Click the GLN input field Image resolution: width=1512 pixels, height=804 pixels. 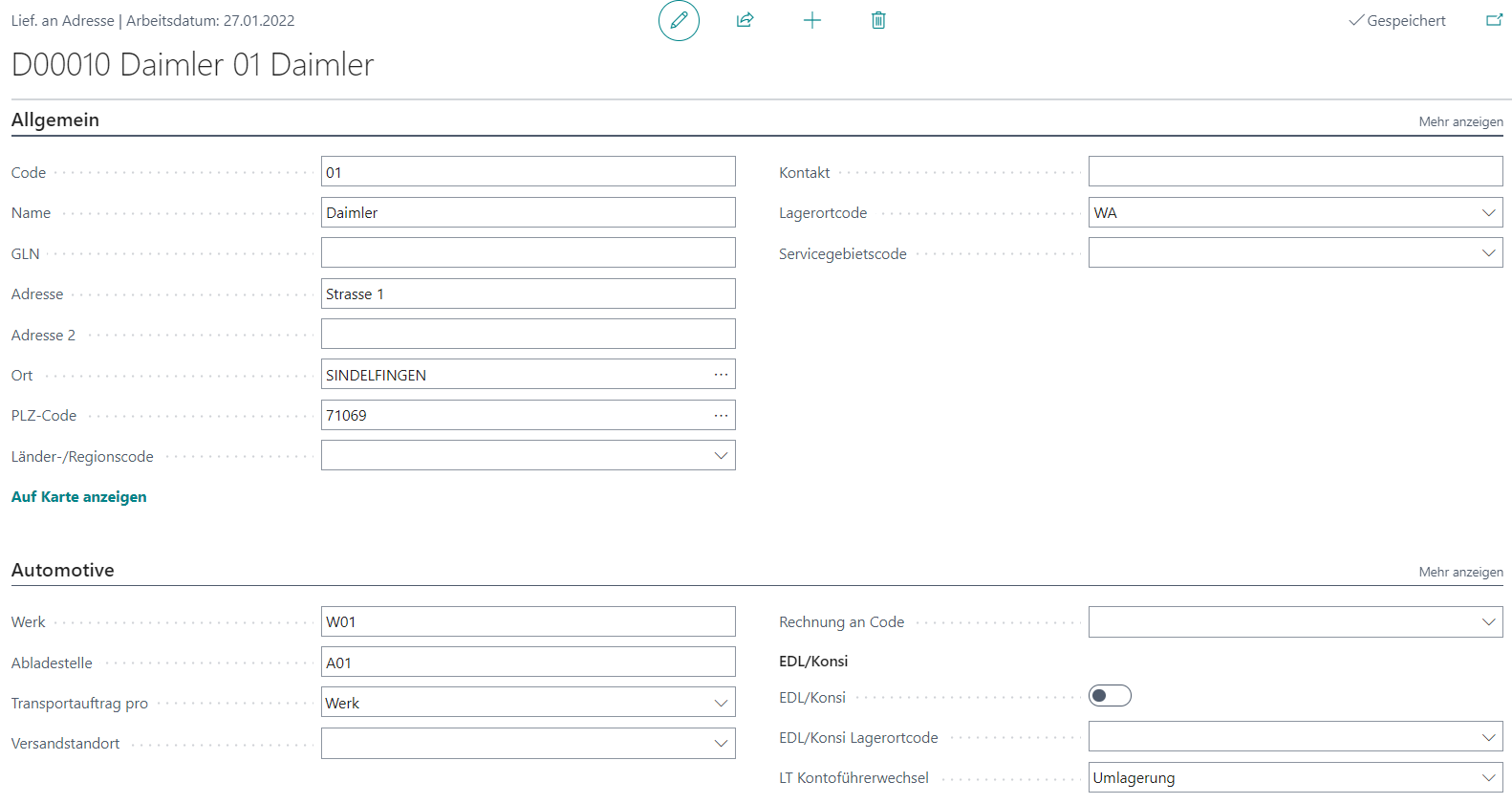tap(528, 253)
